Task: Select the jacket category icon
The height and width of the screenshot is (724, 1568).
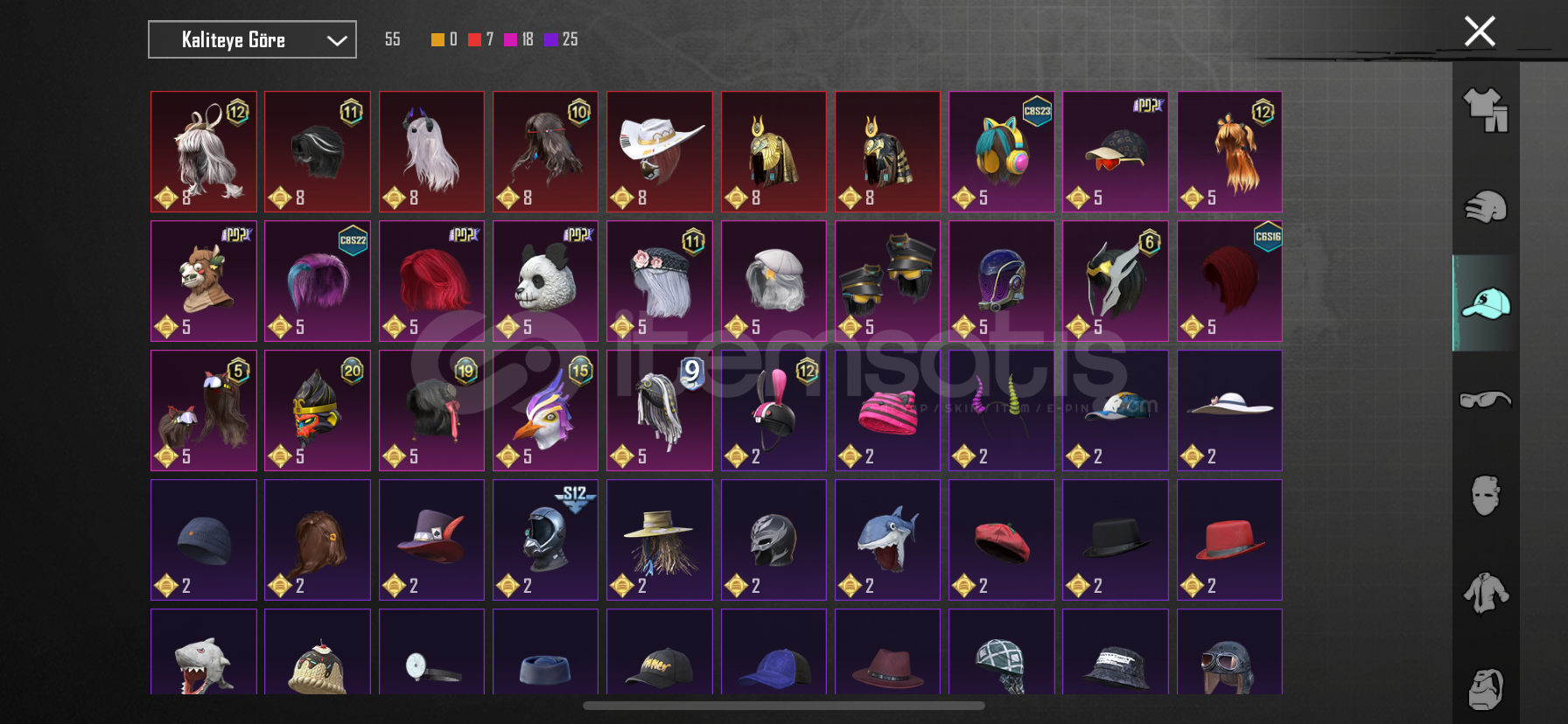Action: (1486, 593)
